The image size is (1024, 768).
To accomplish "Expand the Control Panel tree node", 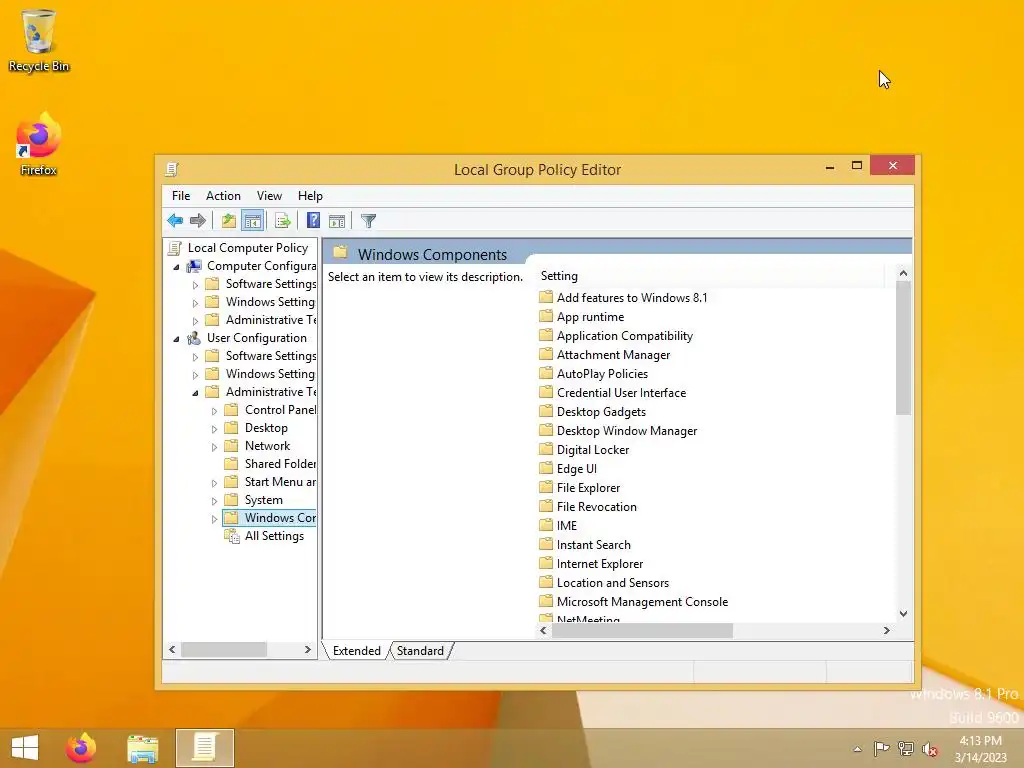I will point(214,411).
